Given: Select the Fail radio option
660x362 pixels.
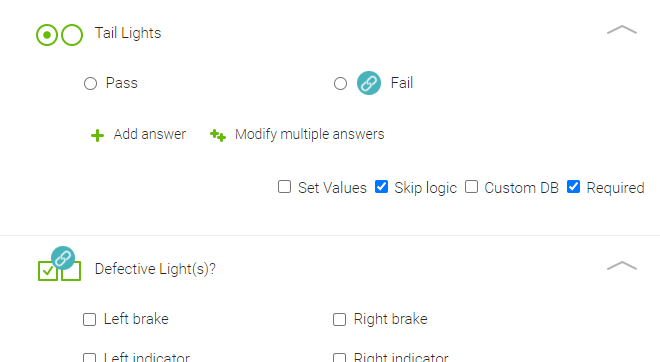Looking at the screenshot, I should (340, 83).
